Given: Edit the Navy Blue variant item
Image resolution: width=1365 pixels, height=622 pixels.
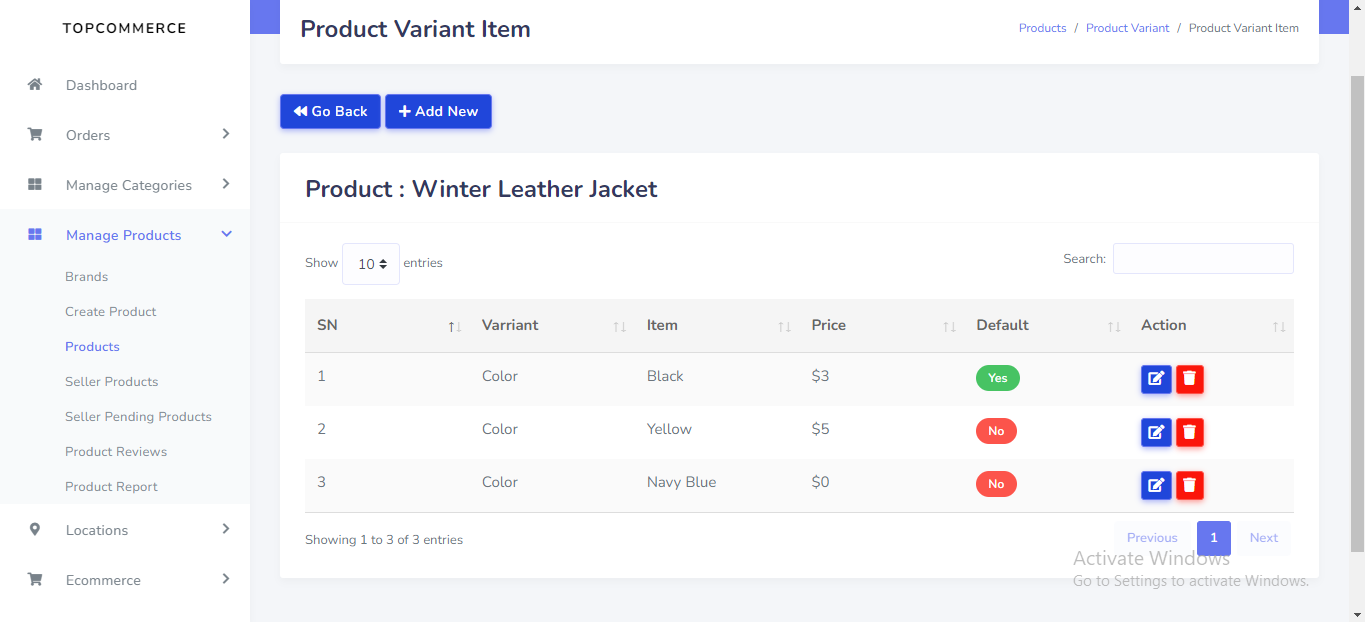Looking at the screenshot, I should 1156,485.
